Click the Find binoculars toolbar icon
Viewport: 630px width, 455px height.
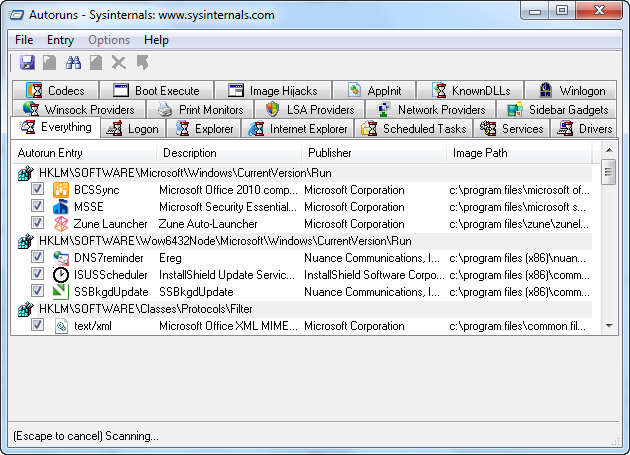coord(74,63)
